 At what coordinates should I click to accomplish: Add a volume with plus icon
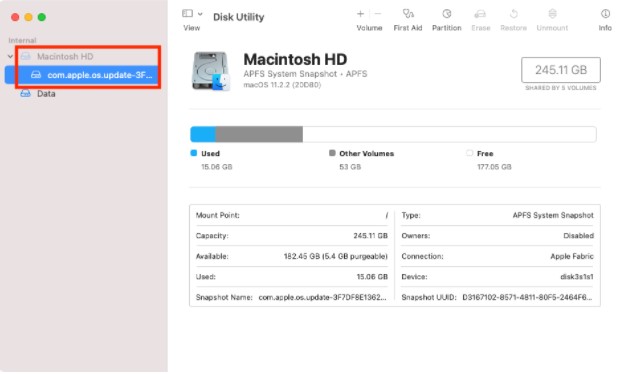360,14
